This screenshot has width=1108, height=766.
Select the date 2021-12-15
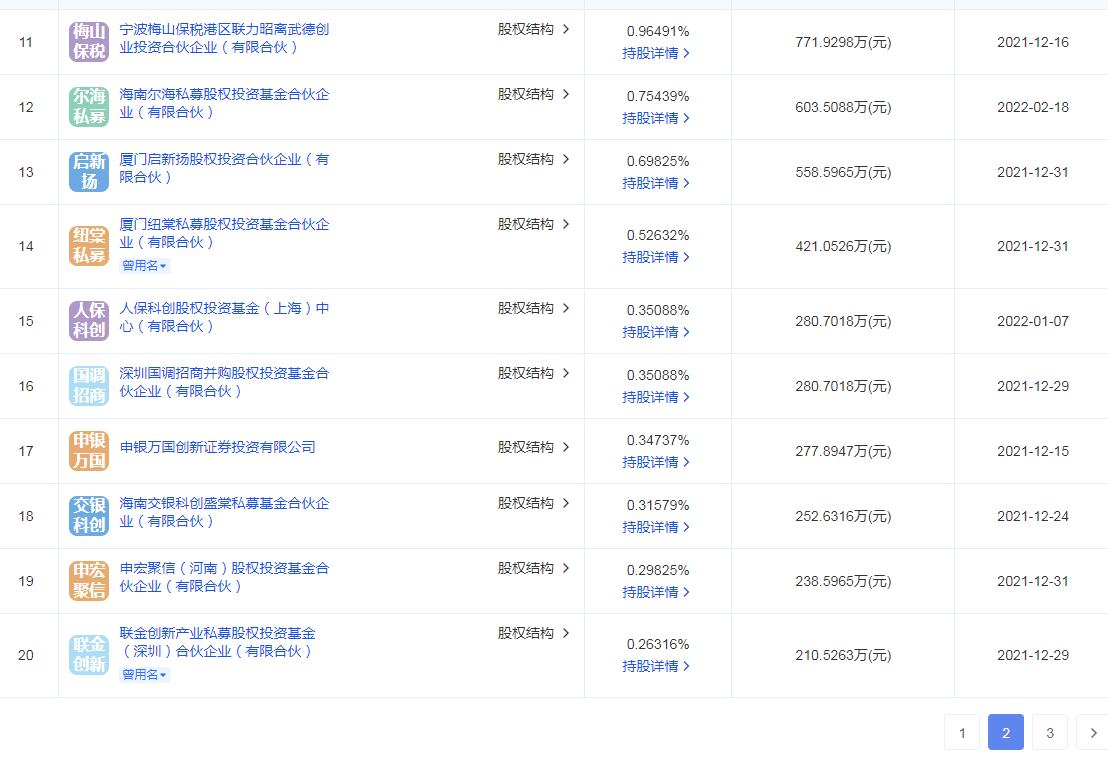click(1032, 452)
